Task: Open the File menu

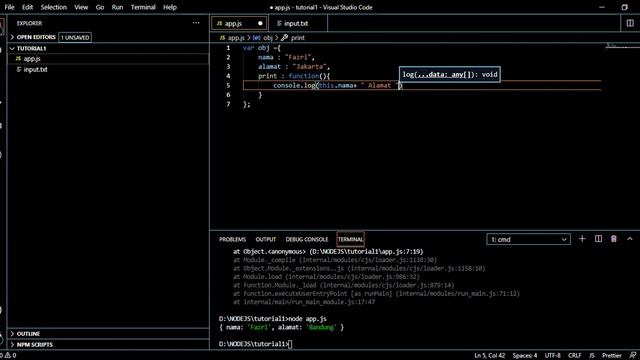Action: tap(9, 7)
